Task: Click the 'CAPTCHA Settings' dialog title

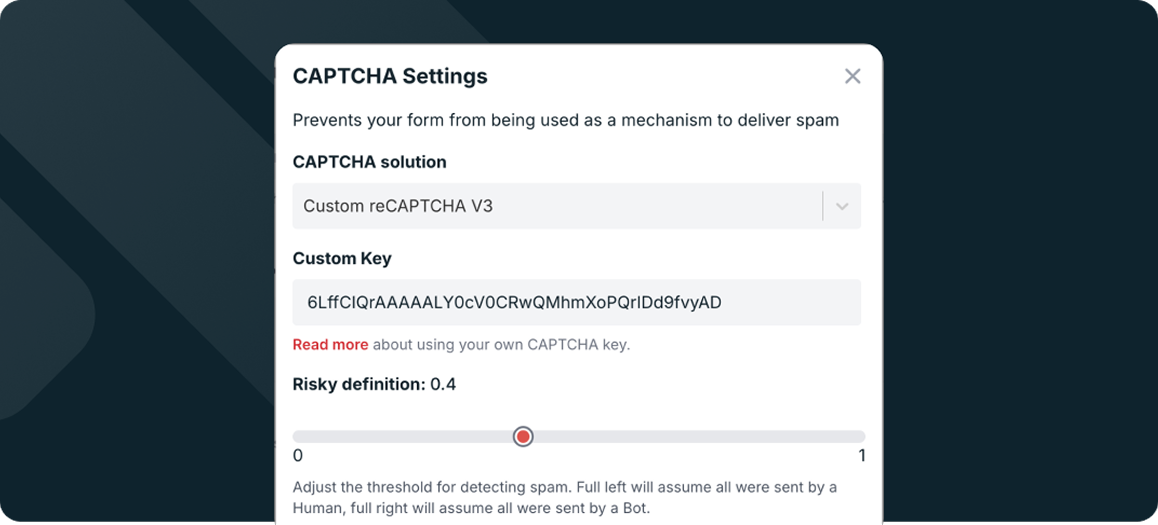Action: 390,76
